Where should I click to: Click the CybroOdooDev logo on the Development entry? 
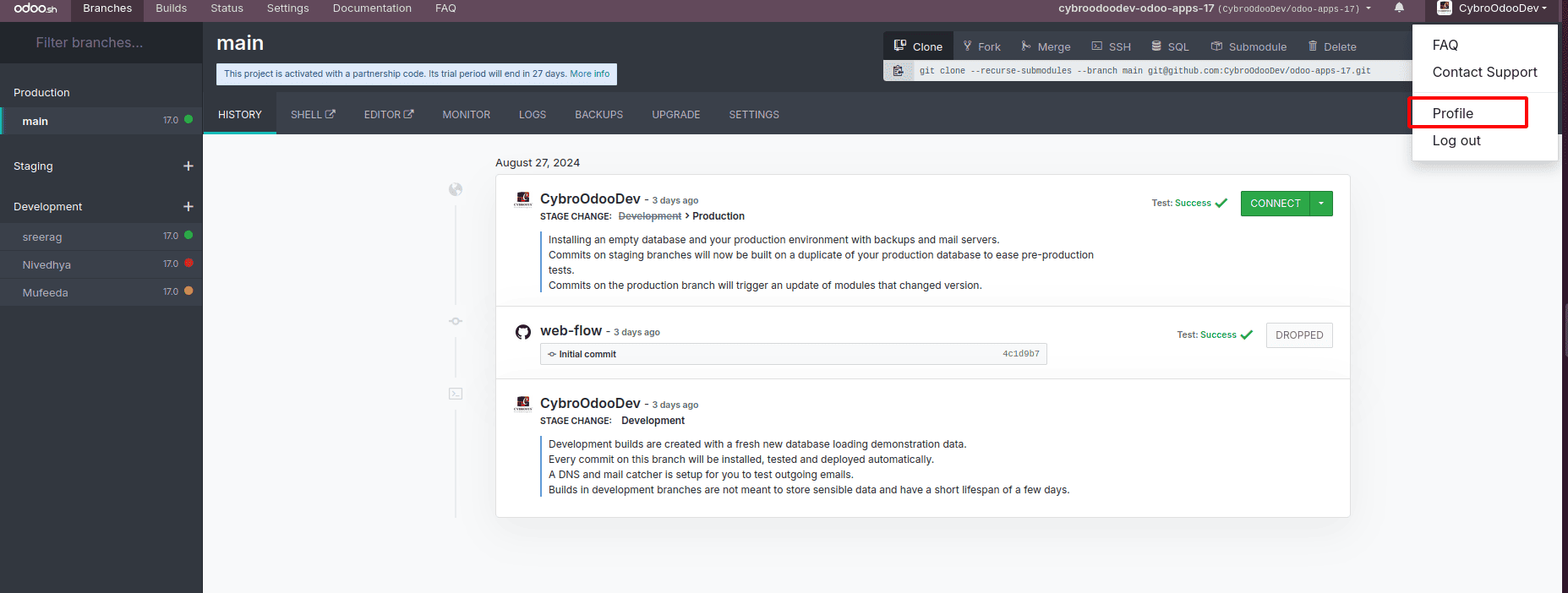[x=523, y=404]
